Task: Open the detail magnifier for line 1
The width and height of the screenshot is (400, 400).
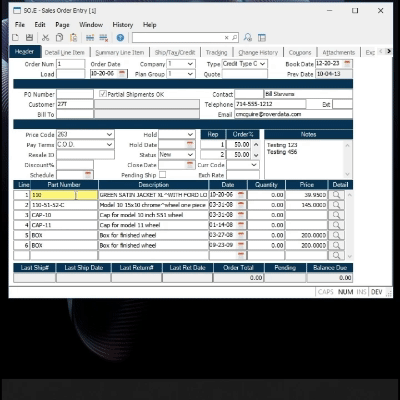Action: (336, 195)
